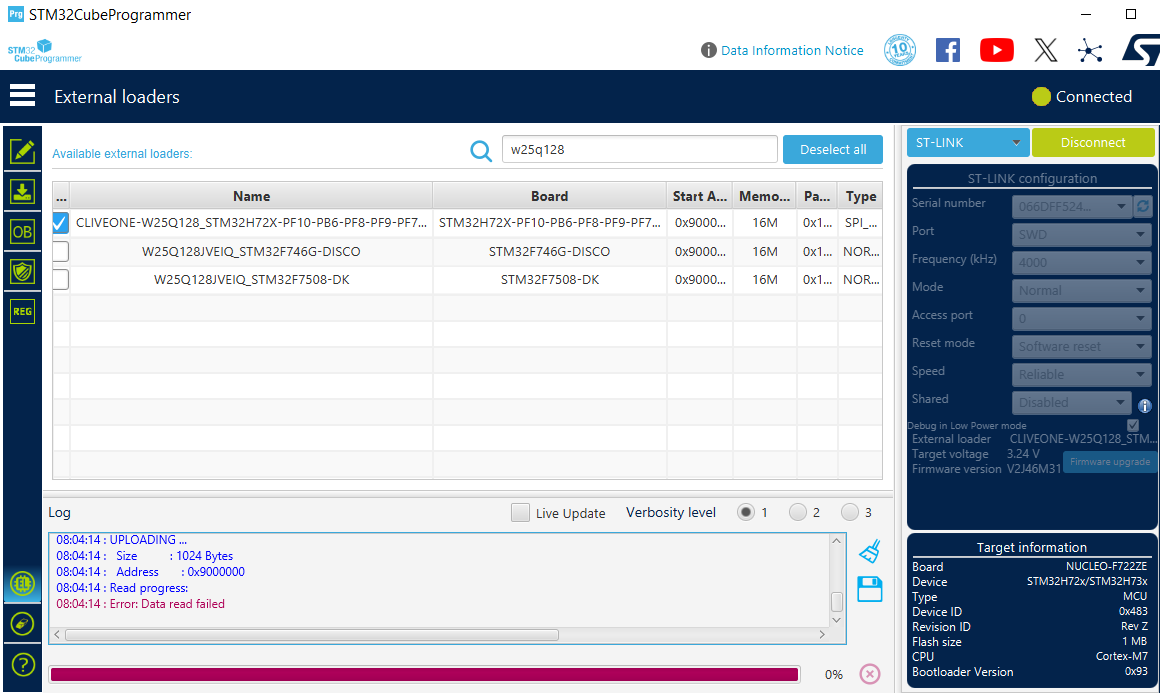Save the log using the floppy disk icon
This screenshot has height=695, width=1160.
869,589
